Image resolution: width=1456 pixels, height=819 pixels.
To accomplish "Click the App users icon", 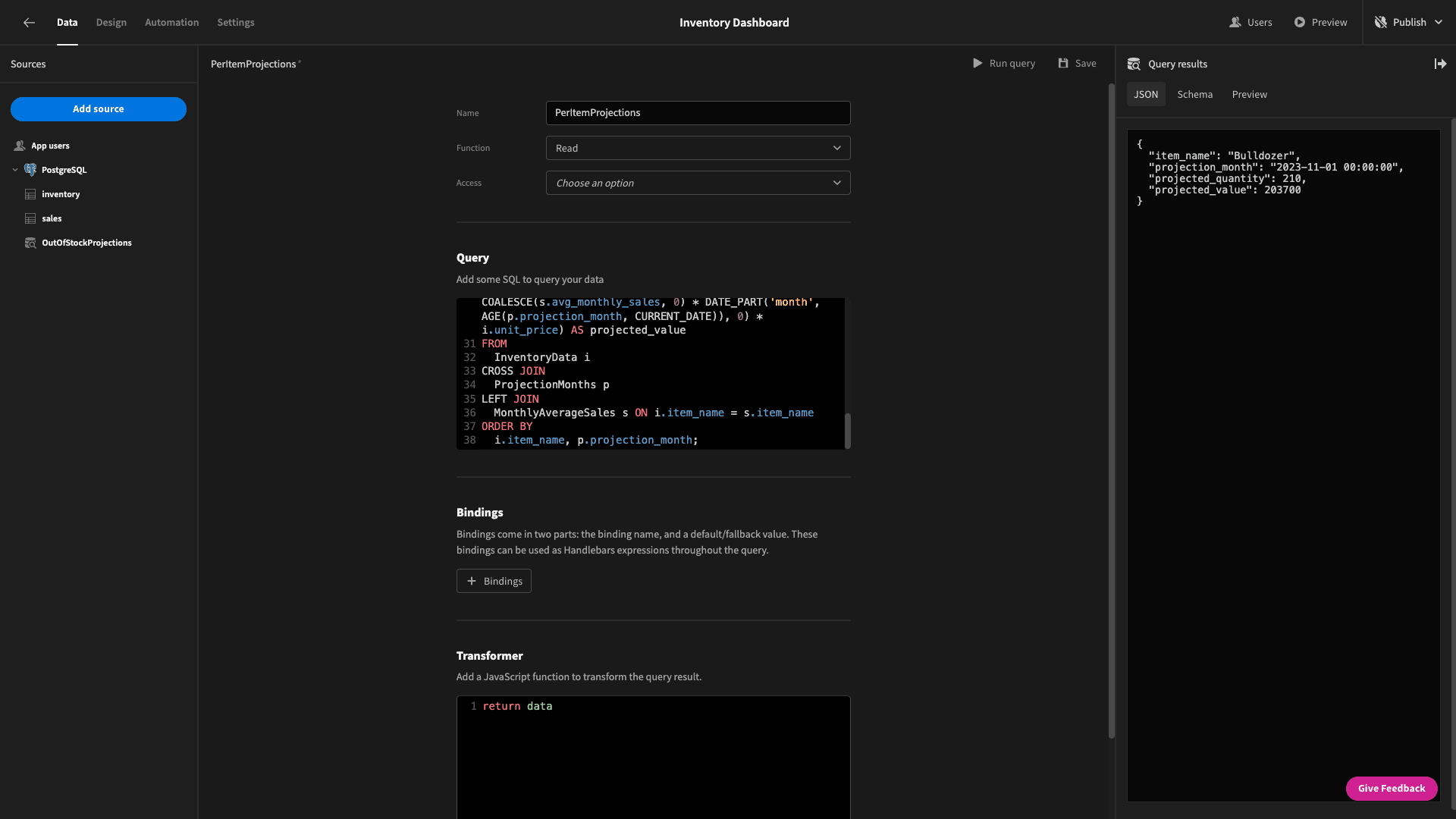I will [x=20, y=146].
